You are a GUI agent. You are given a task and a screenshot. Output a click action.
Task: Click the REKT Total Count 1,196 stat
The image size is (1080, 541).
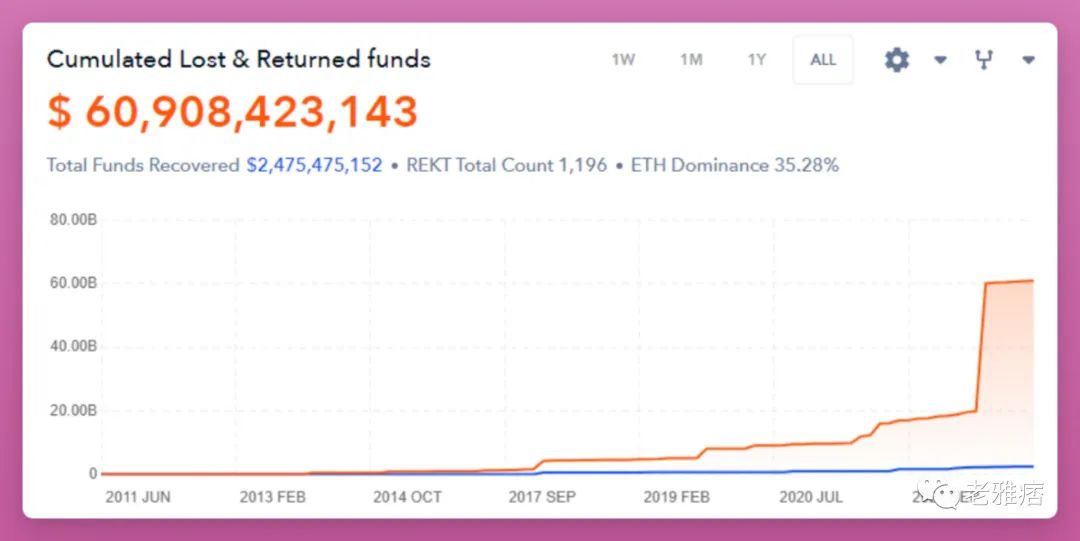click(x=506, y=165)
